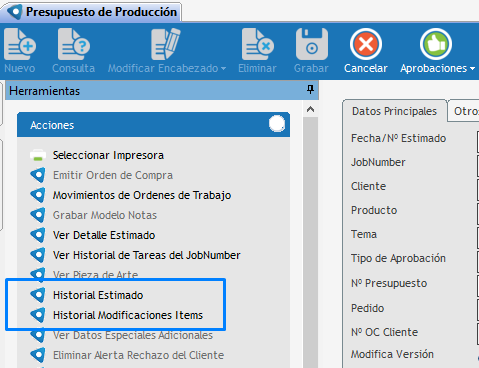Click icon beside Eliminar Alerta Rechazo del Cliente

(38, 355)
